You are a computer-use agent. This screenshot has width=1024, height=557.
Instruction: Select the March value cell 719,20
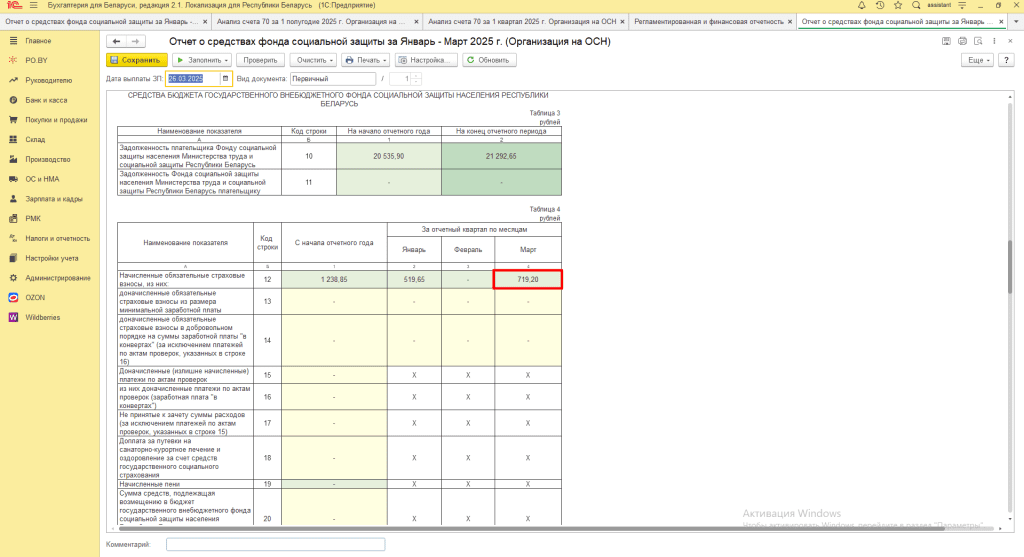[x=528, y=280]
